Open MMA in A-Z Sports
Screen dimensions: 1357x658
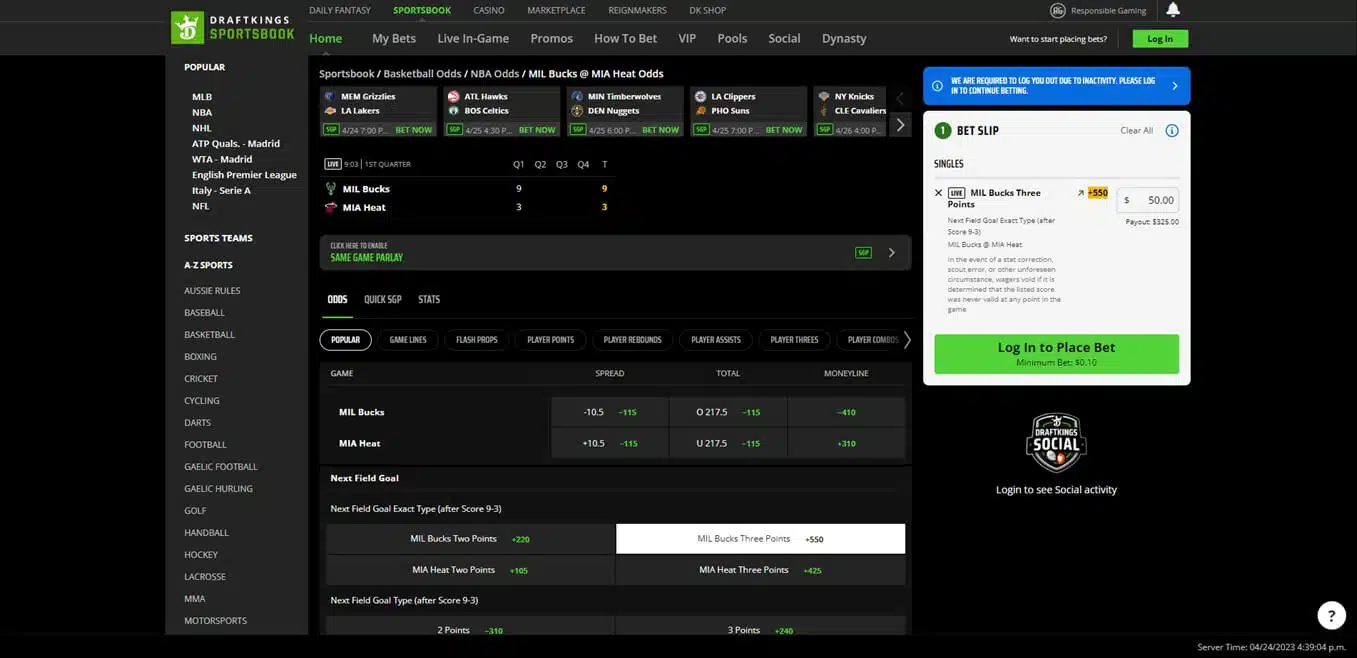click(195, 599)
